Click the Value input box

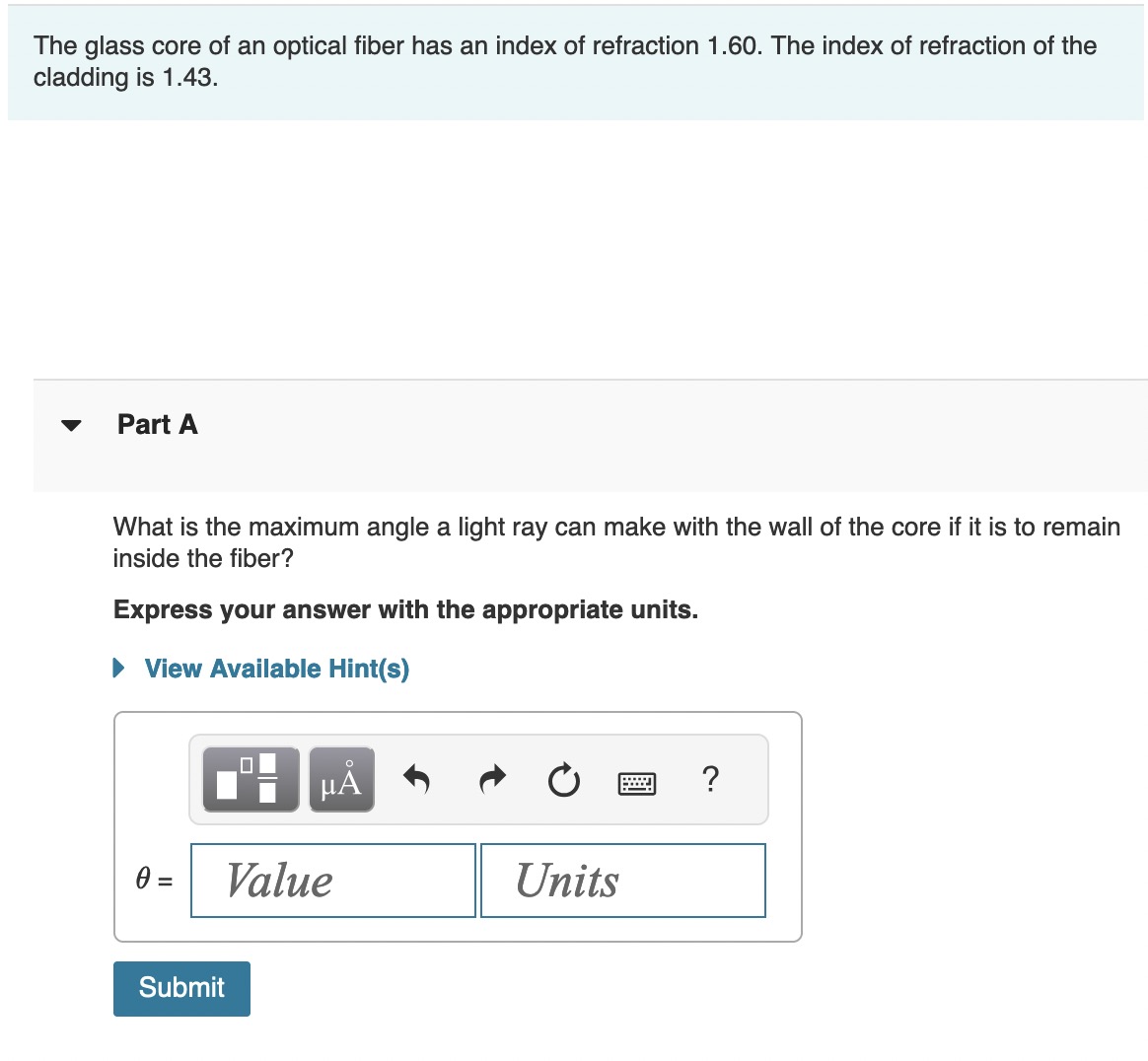[332, 880]
